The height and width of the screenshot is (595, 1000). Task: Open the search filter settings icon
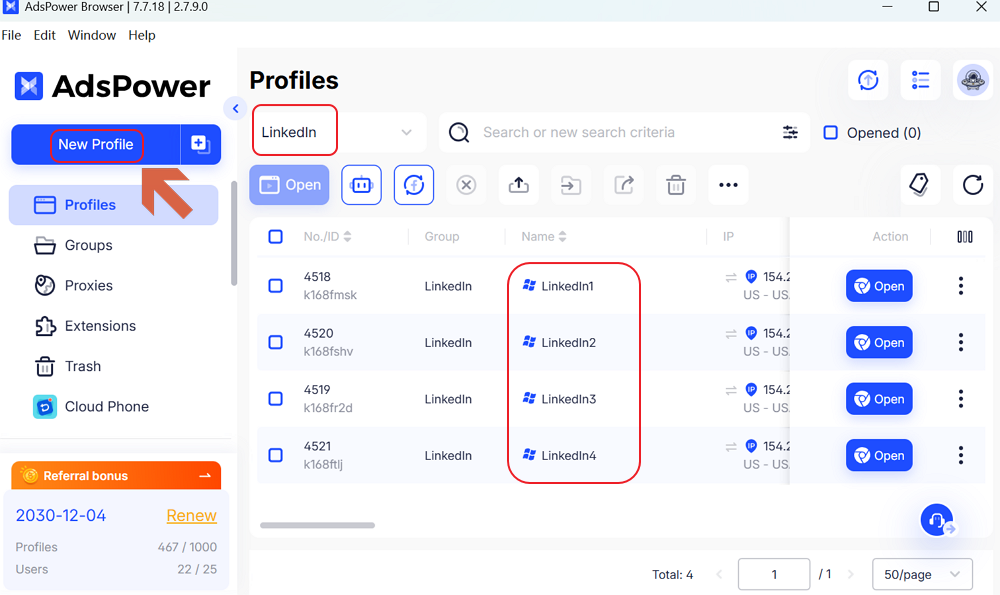(790, 132)
